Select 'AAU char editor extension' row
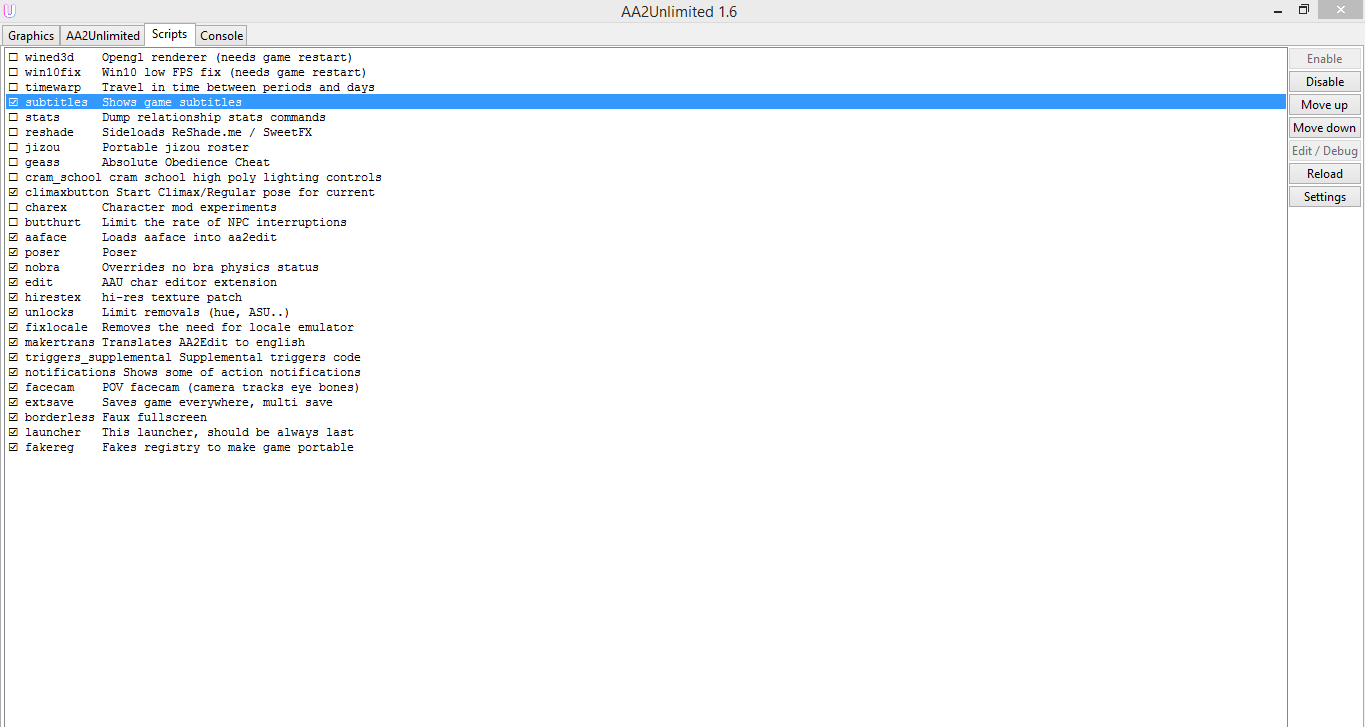The height and width of the screenshot is (727, 1365). tap(645, 282)
